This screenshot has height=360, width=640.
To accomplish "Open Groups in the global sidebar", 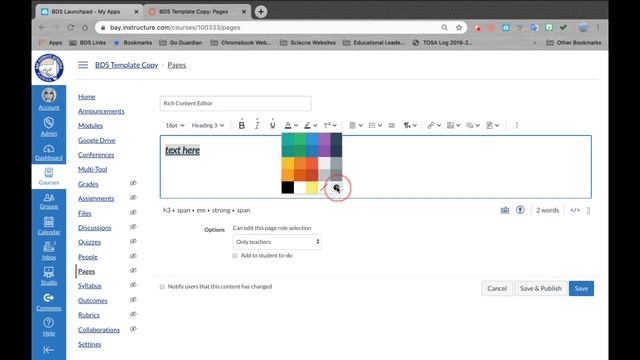I will pyautogui.click(x=49, y=202).
